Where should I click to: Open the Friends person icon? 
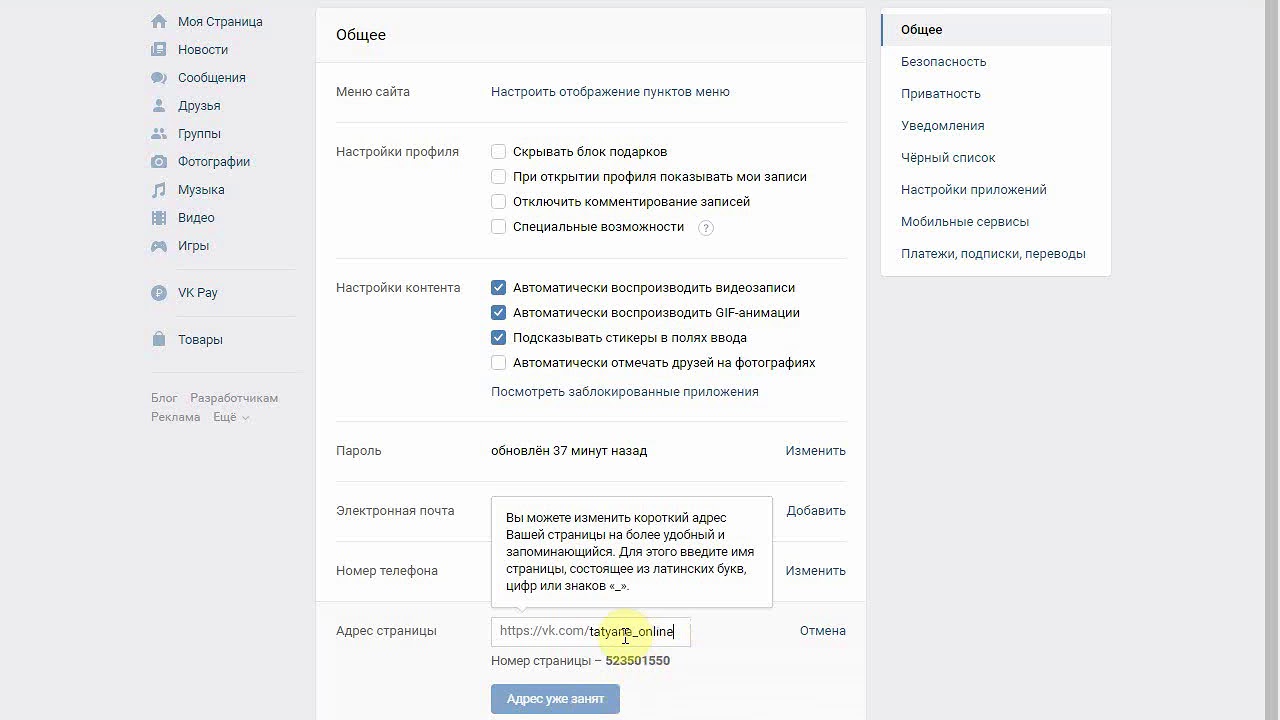[x=159, y=105]
